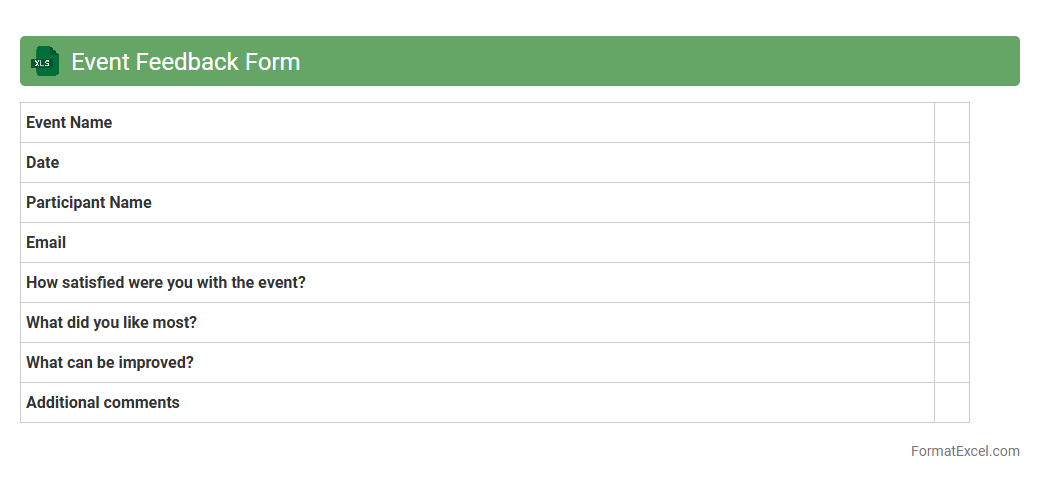Screen dimensions: 1040x480
Task: Click empty cell beside 'What can be improved?'
Action: click(x=952, y=363)
